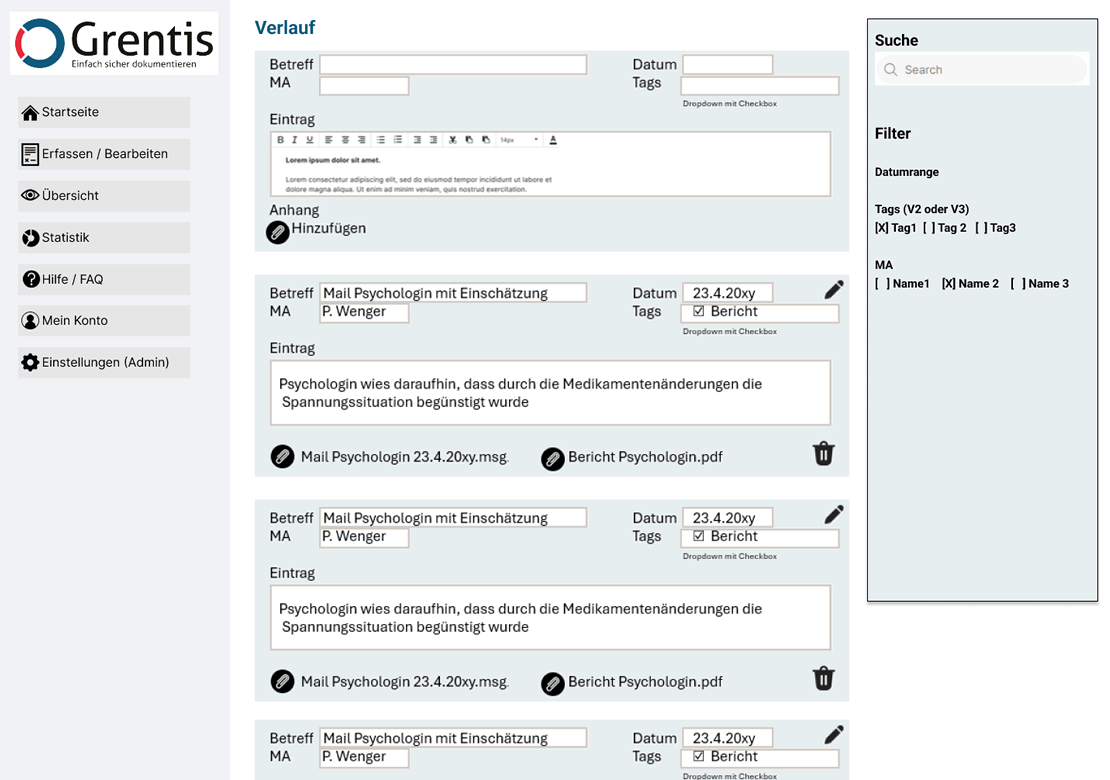1110x780 pixels.
Task: Open Tags dropdown with Bericht in first entry
Action: click(759, 313)
